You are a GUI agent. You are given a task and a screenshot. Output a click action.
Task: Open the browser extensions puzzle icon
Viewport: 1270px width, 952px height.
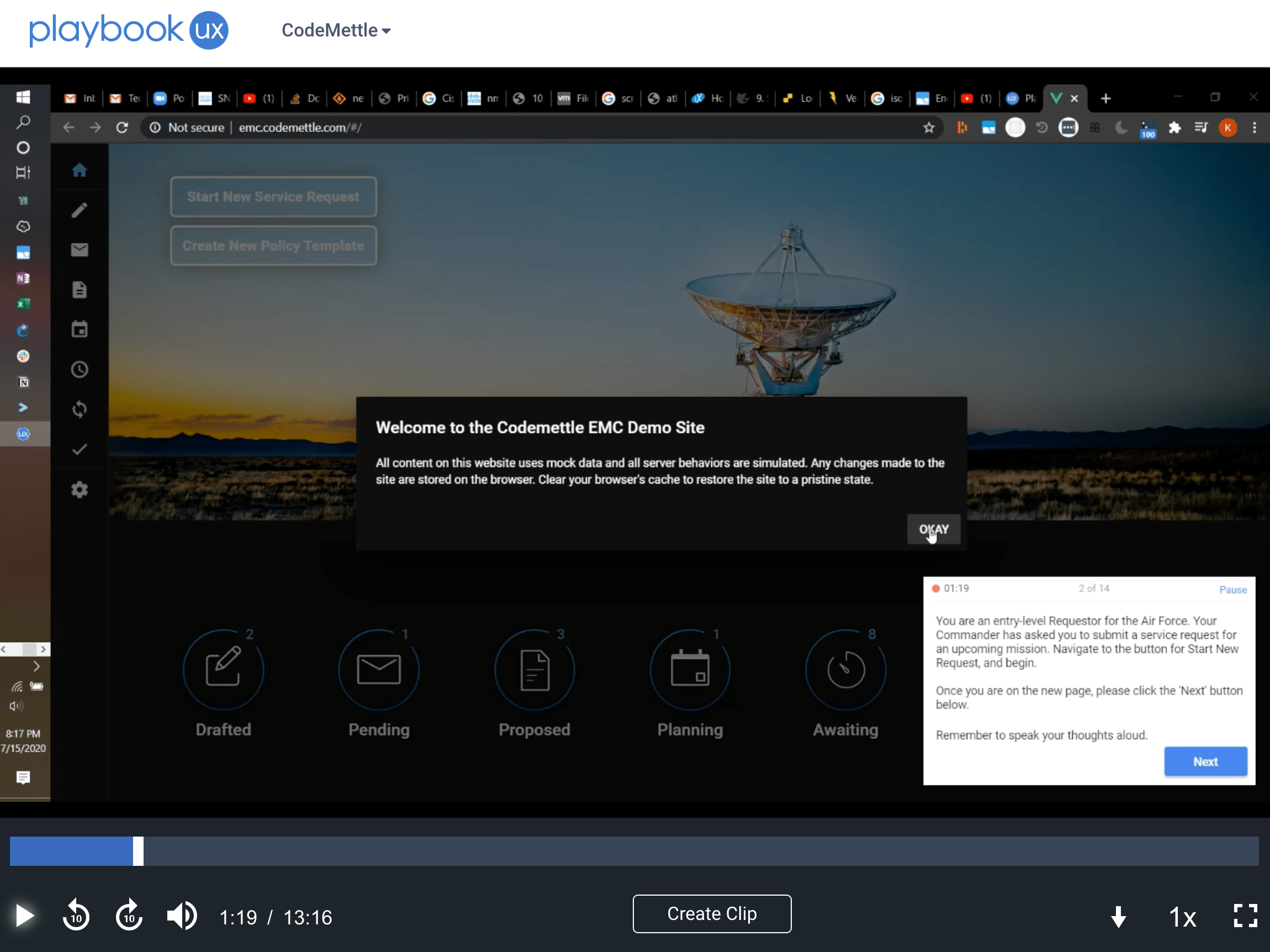coord(1174,128)
